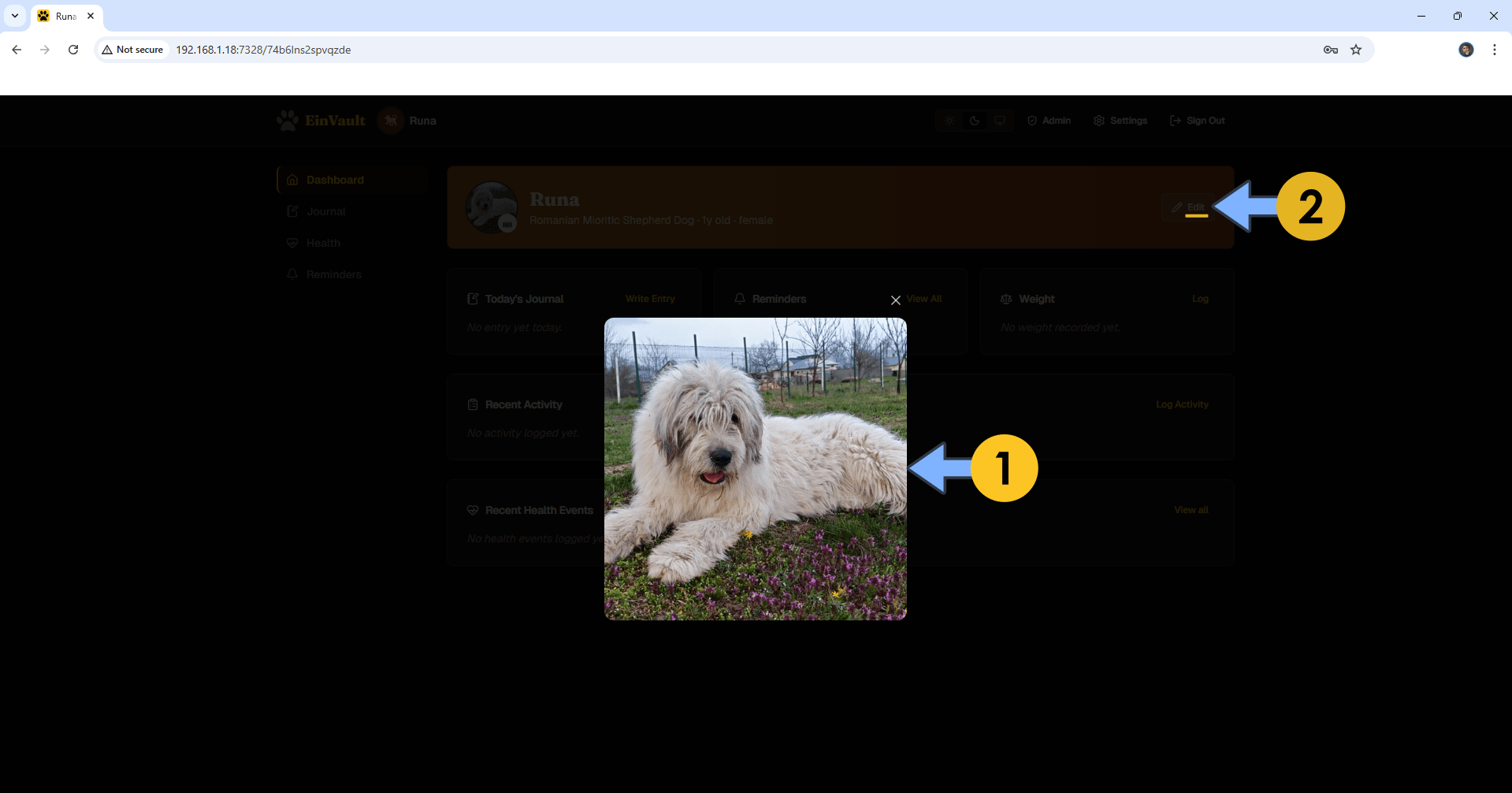
Task: Close the enlarged dog photo overlay
Action: pos(895,300)
